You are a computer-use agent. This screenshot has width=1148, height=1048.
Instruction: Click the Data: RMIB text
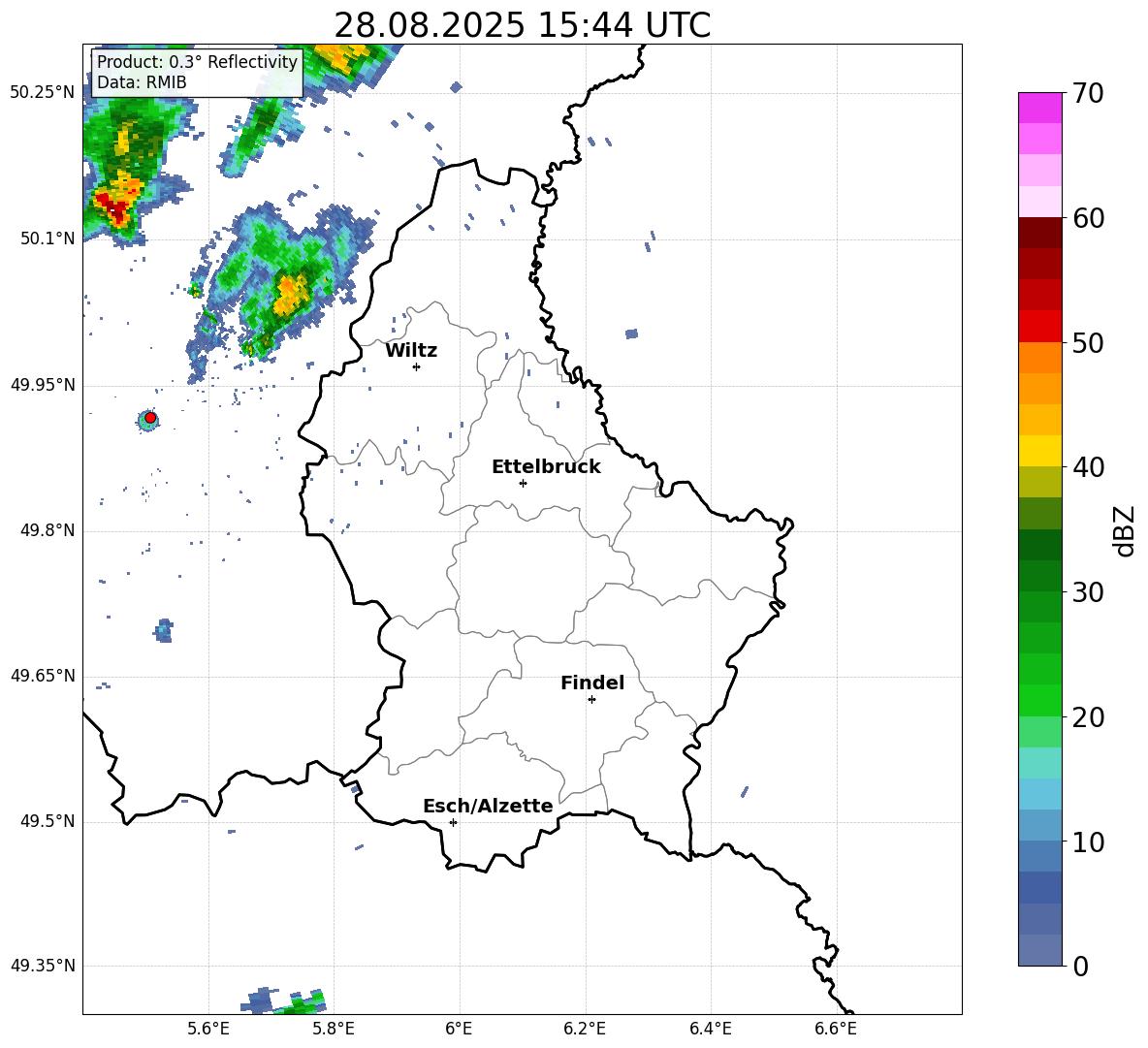142,82
